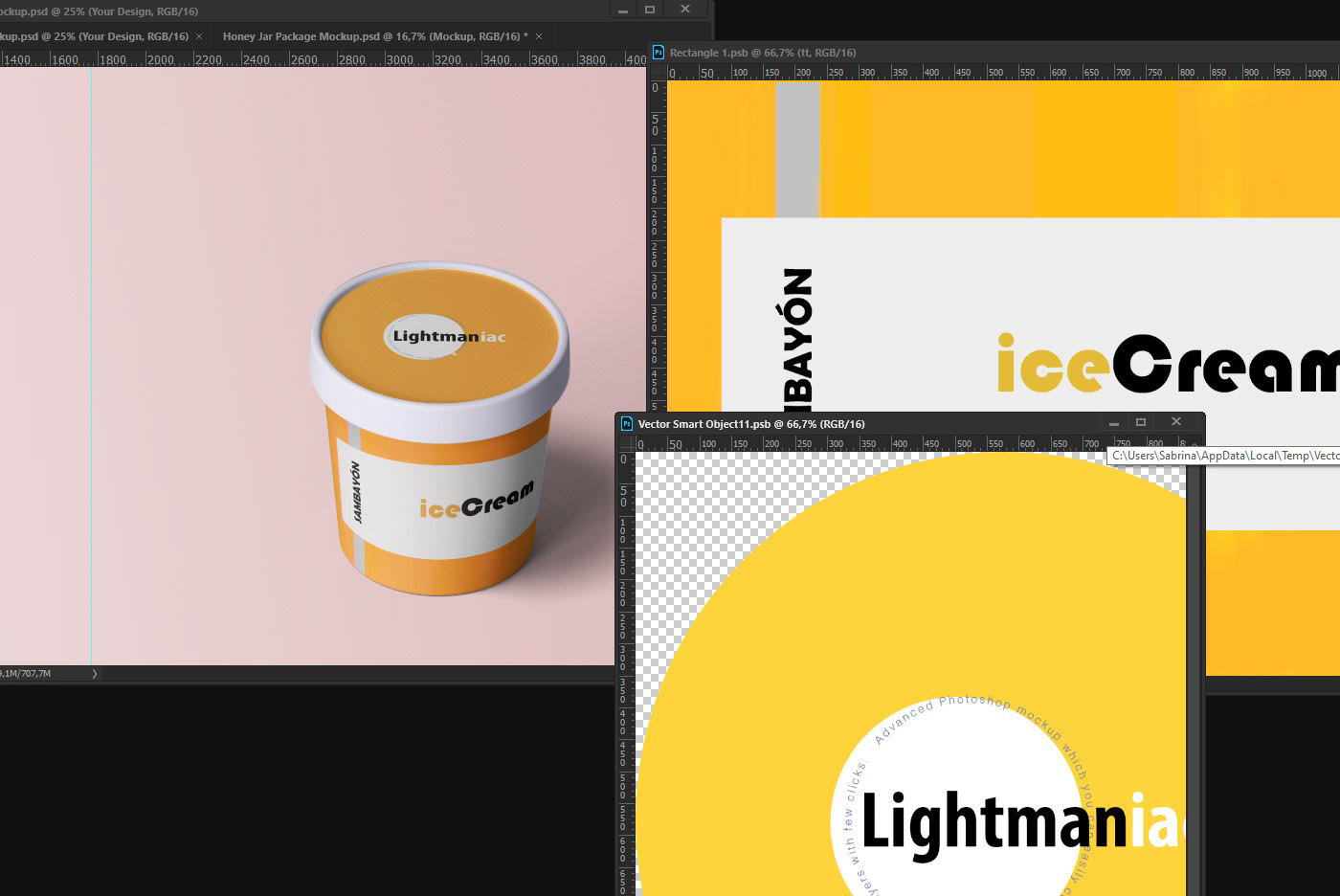Click the iceCream label on the mockup cup

[x=476, y=501]
